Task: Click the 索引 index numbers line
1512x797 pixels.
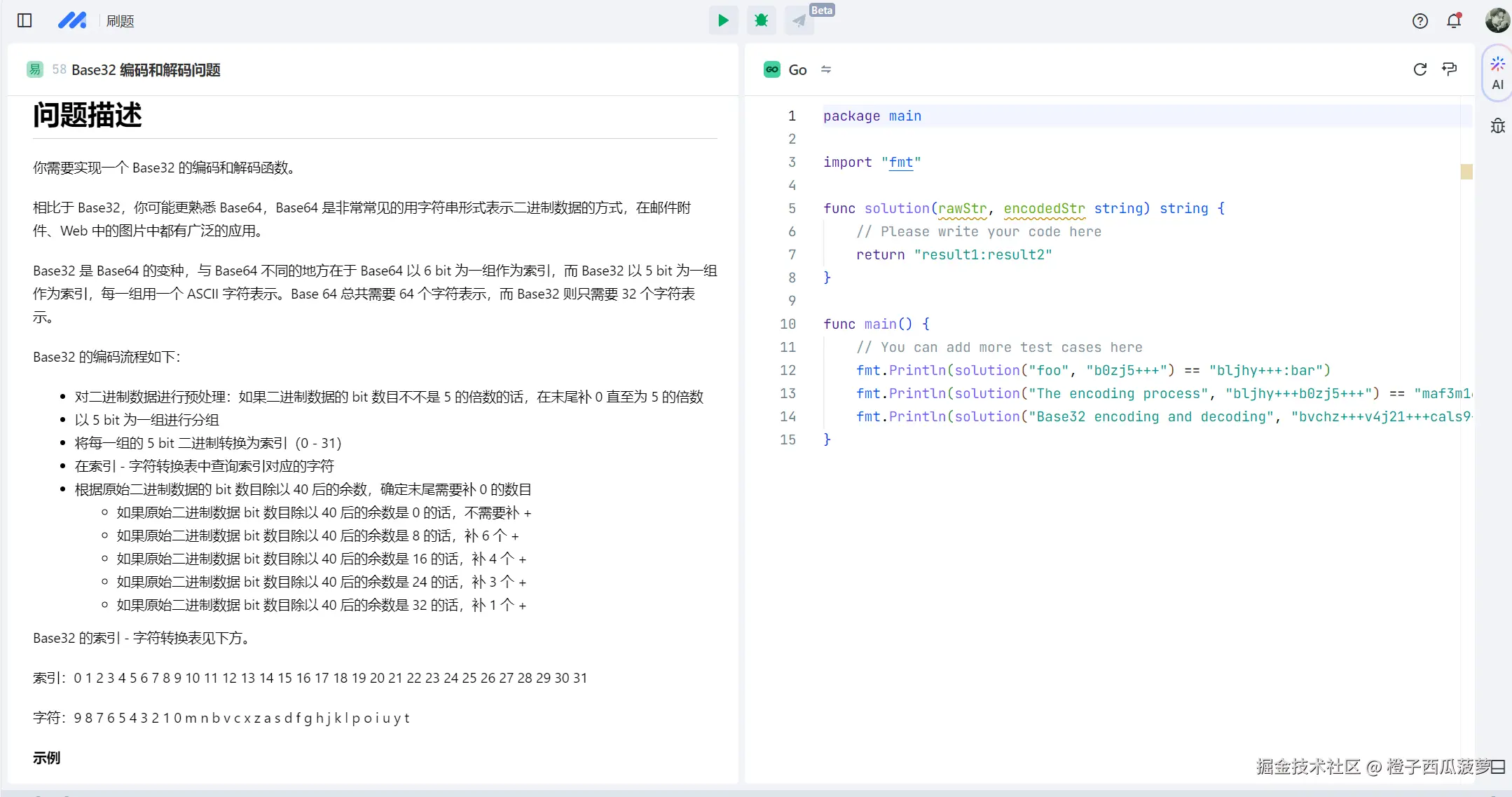Action: pos(310,678)
